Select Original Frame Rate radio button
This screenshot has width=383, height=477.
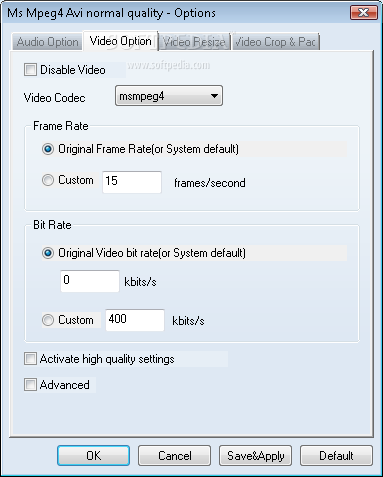[48, 149]
